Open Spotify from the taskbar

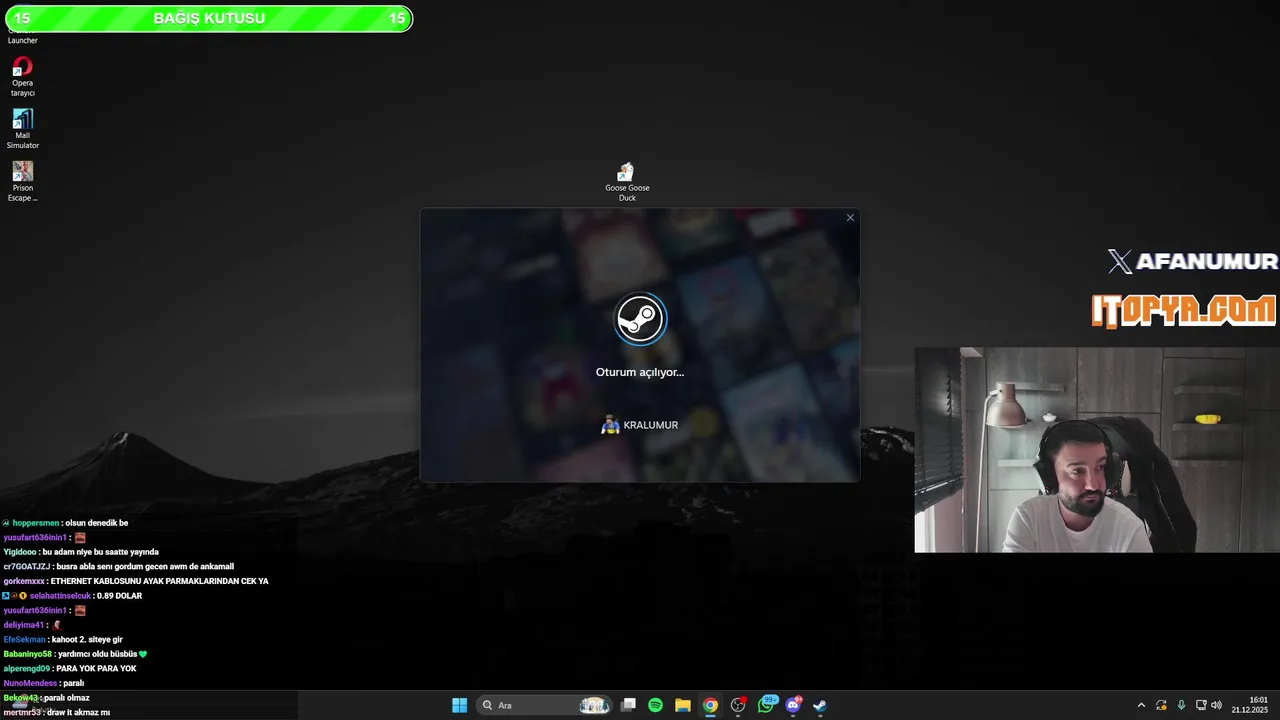(655, 705)
